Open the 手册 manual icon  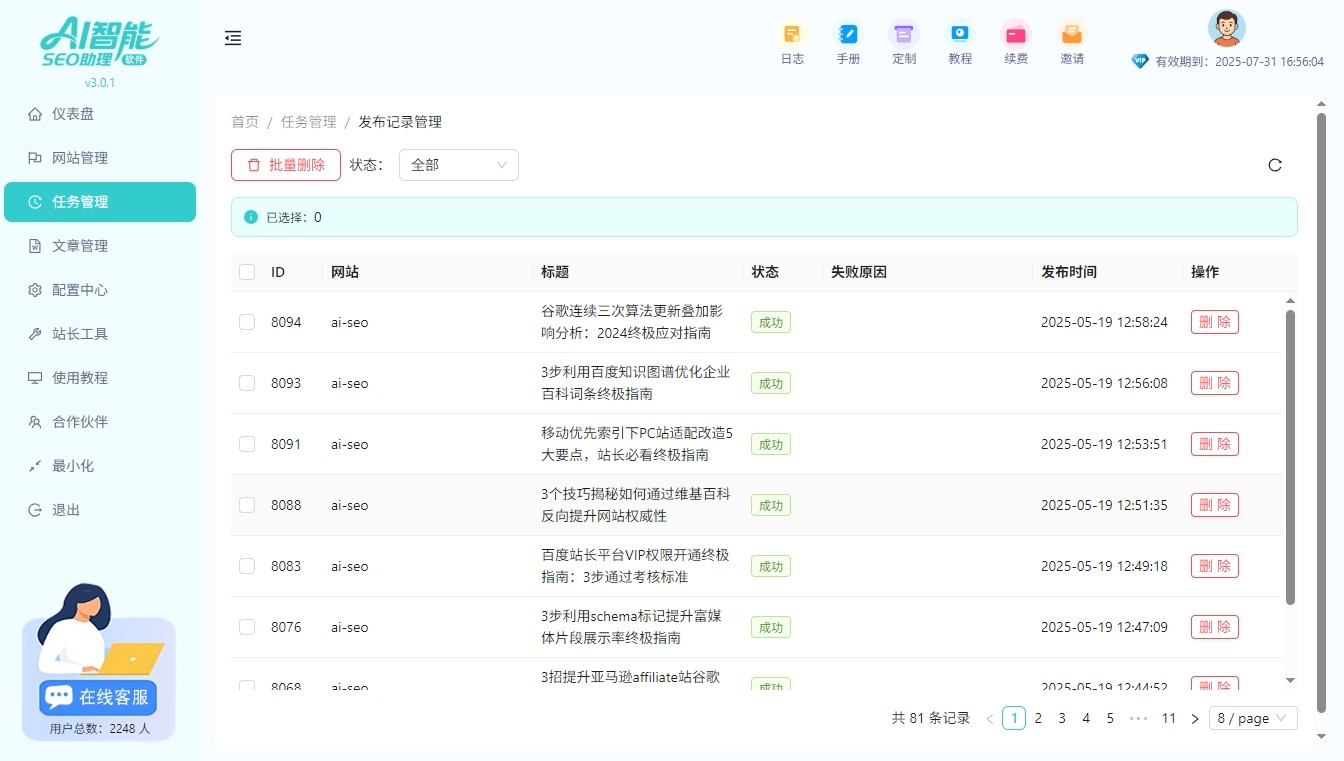click(848, 35)
